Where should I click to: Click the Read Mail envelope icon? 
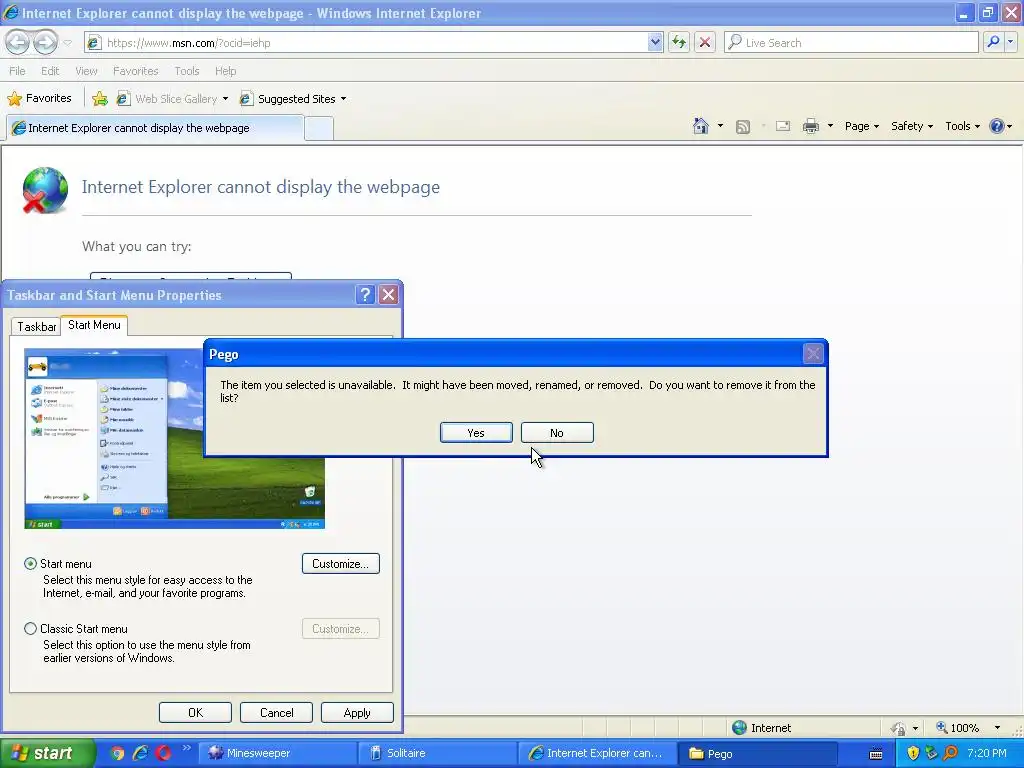[x=783, y=126]
